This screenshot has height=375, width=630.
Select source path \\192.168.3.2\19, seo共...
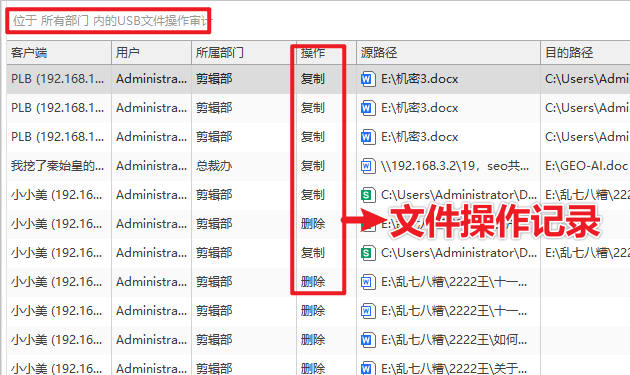(x=455, y=166)
